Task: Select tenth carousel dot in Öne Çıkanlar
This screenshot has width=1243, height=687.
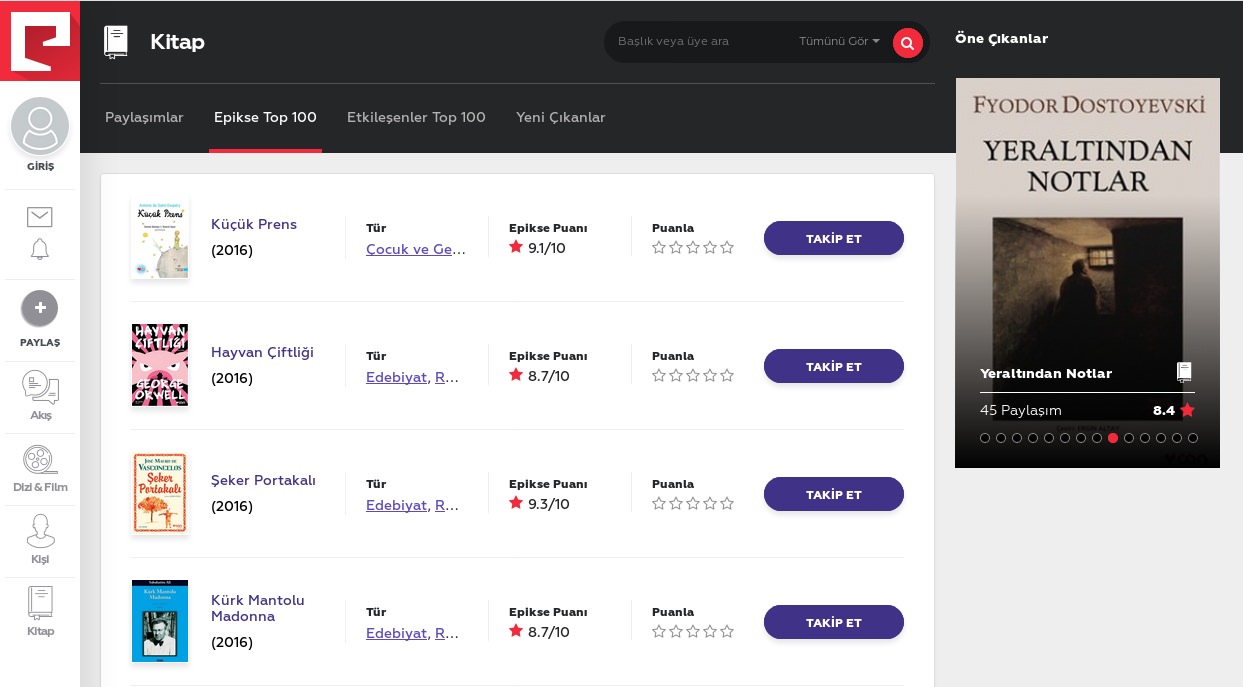Action: pyautogui.click(x=1129, y=438)
